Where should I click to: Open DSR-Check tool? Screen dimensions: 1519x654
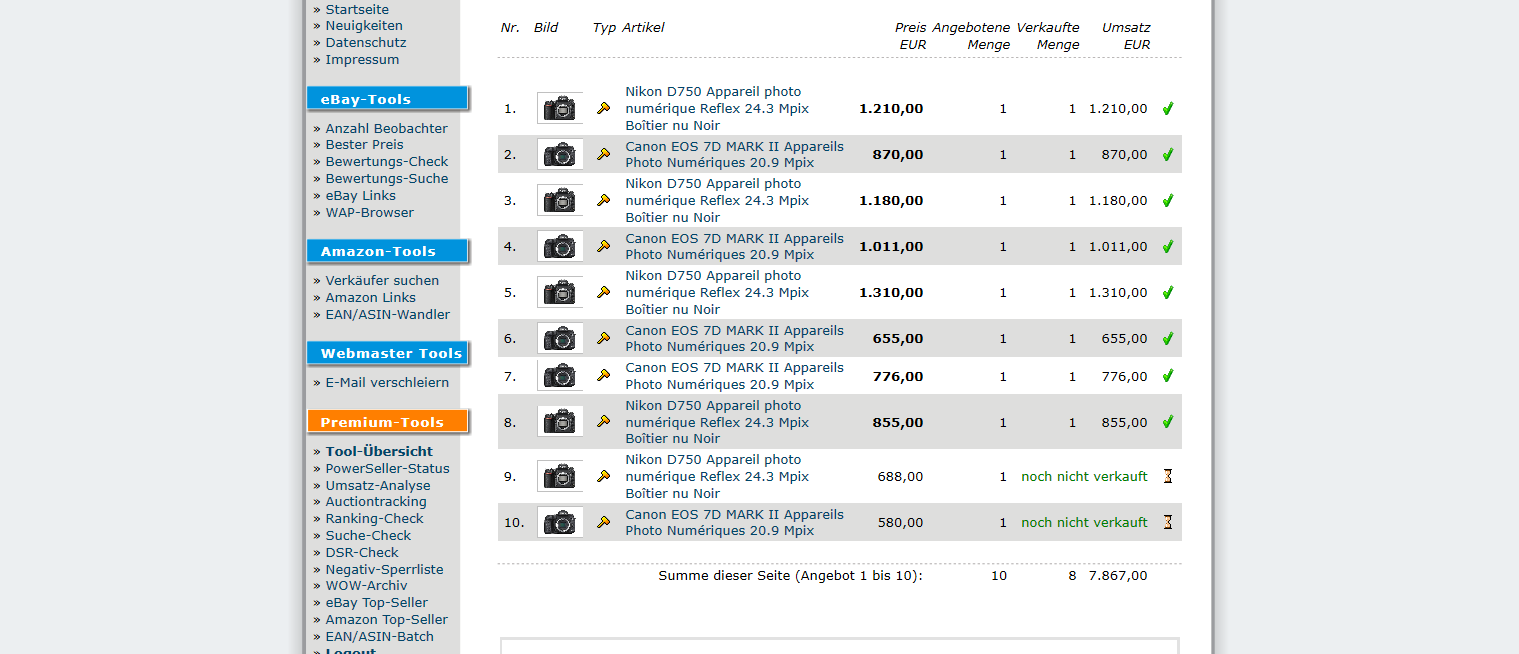361,552
